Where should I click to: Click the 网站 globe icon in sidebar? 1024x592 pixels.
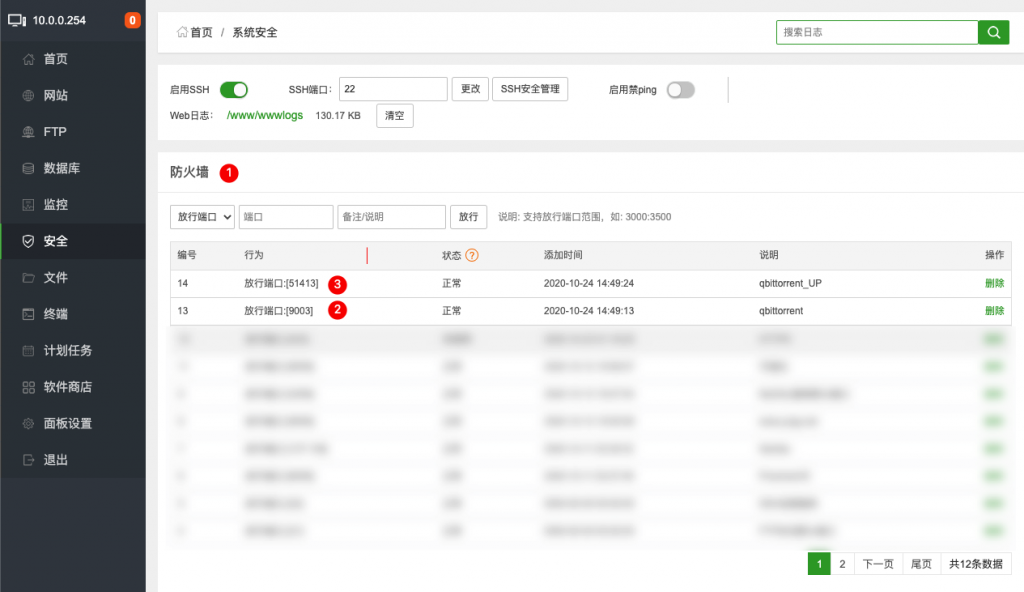28,95
